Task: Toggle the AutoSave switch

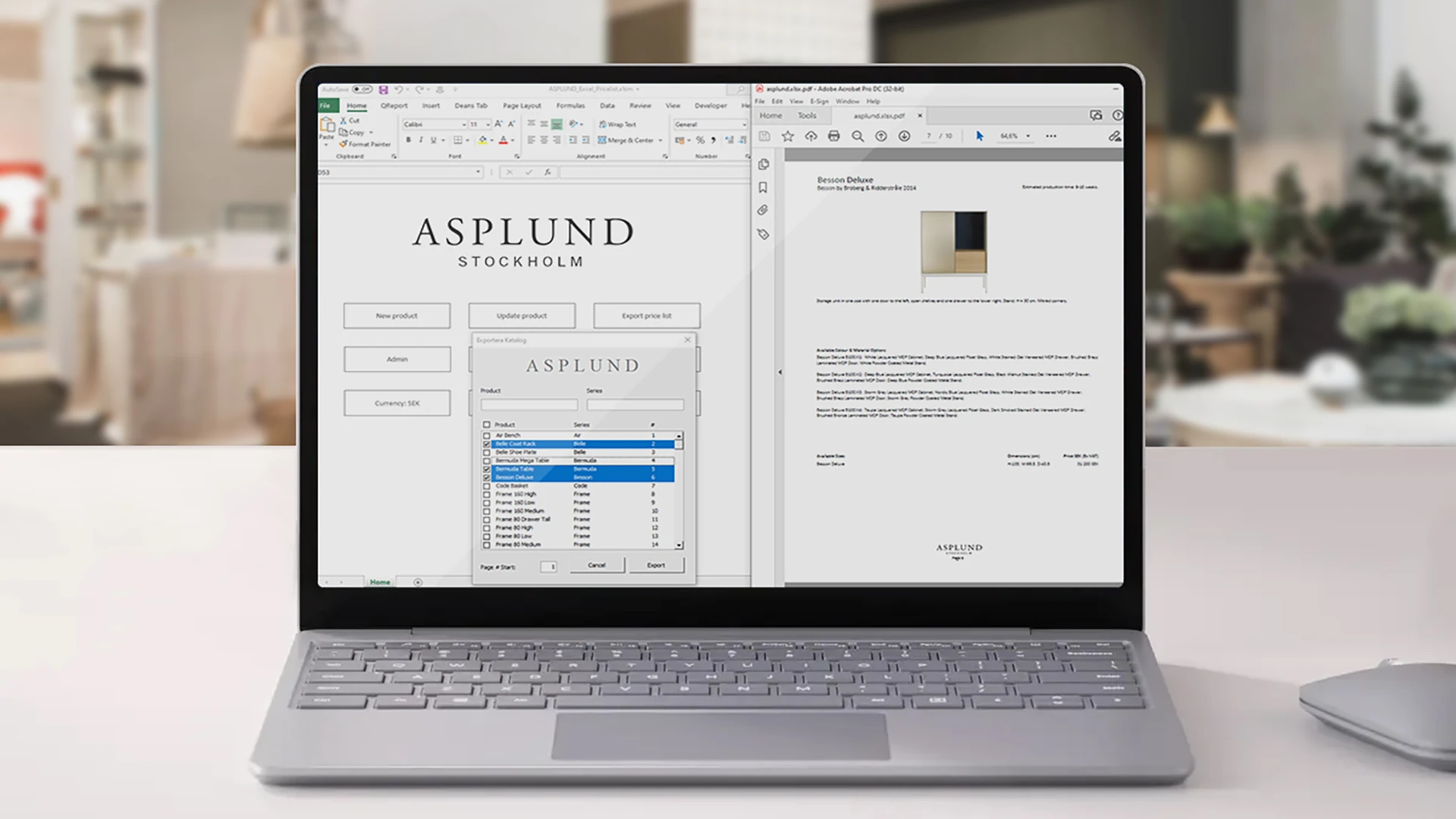Action: click(362, 90)
